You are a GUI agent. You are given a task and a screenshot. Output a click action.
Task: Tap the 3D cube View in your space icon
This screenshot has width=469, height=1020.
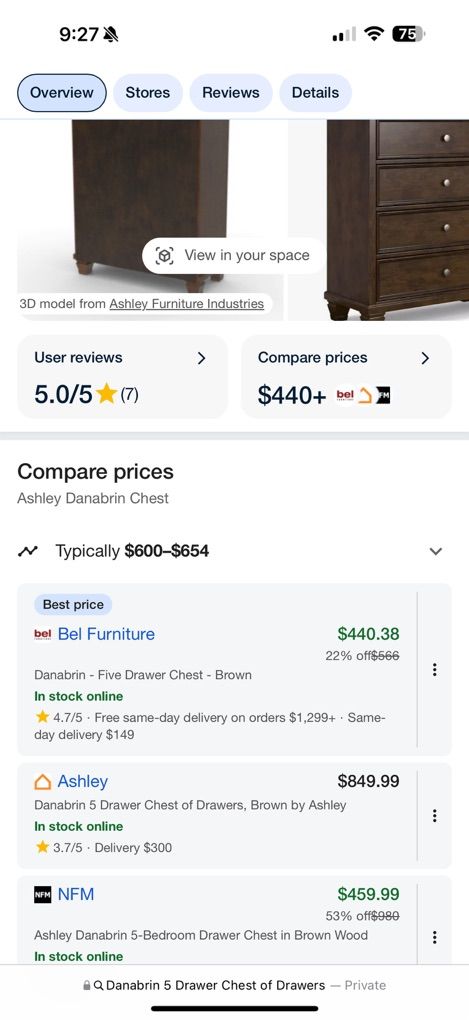pos(165,256)
